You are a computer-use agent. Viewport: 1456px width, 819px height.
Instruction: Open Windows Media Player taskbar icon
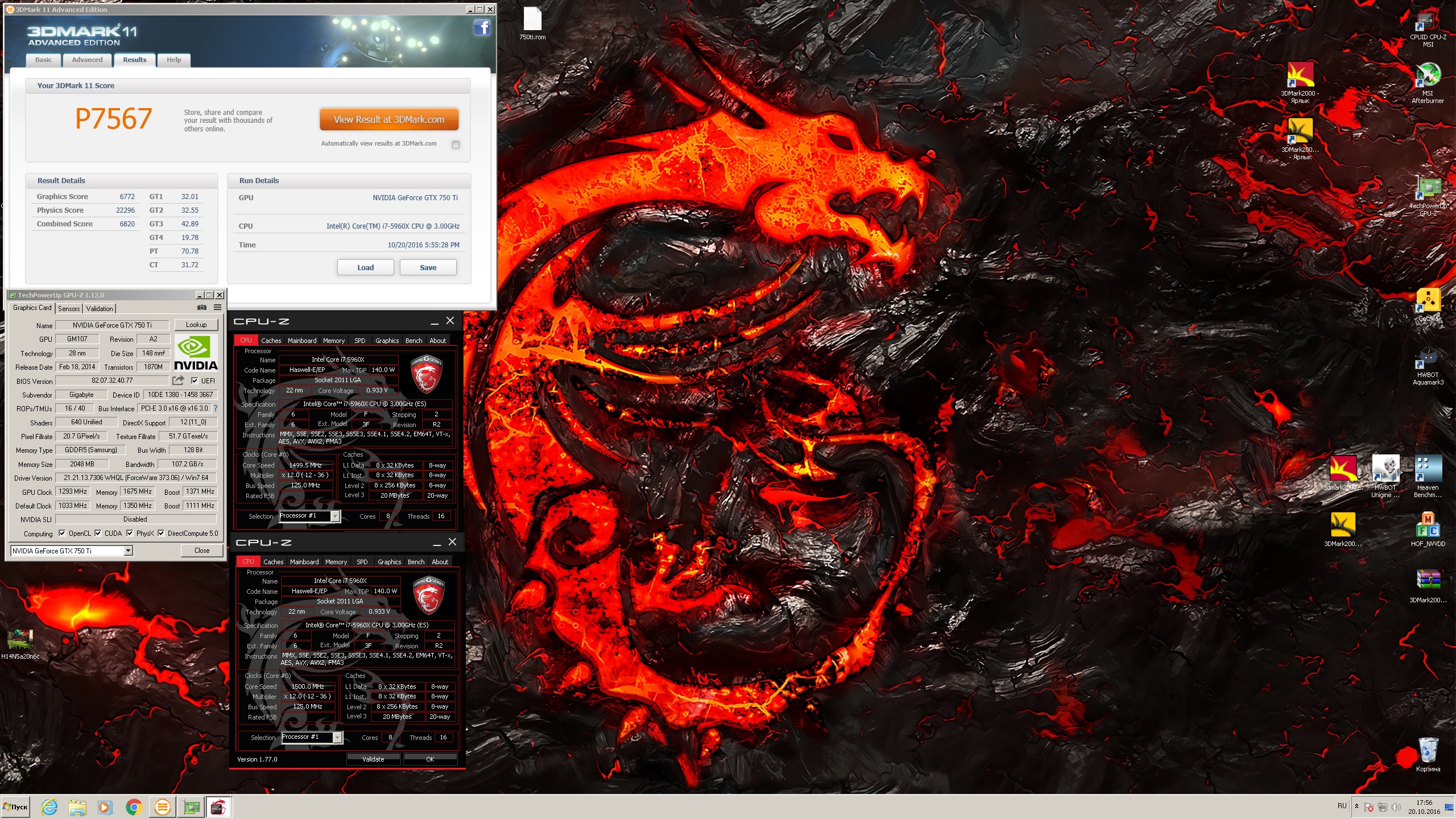(105, 806)
